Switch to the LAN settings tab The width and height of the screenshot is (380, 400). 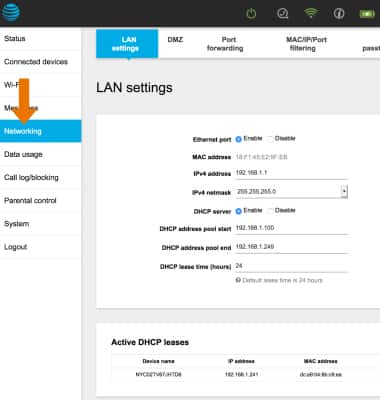tap(127, 44)
